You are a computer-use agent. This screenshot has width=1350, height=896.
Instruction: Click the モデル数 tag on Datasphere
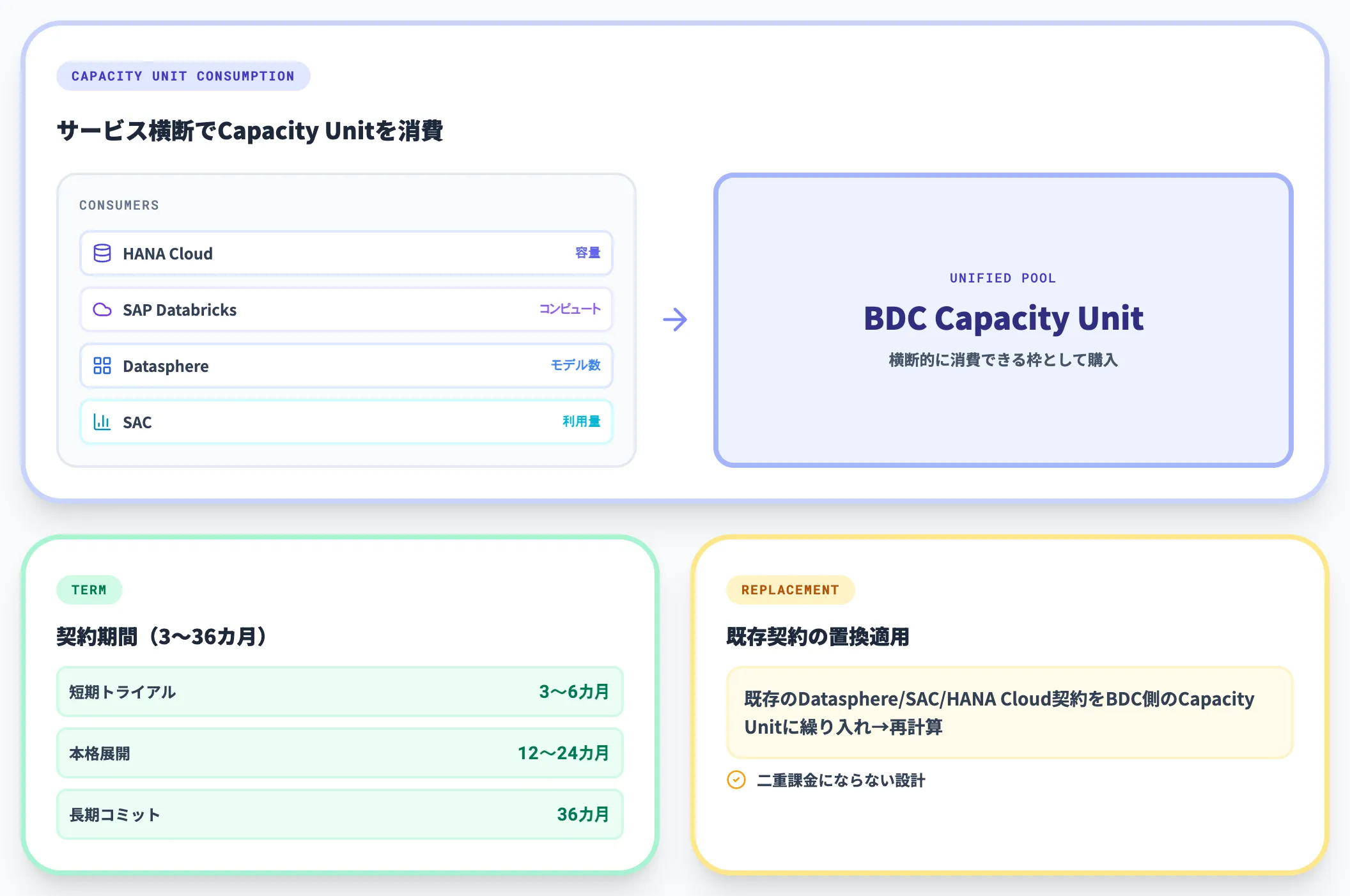point(575,365)
